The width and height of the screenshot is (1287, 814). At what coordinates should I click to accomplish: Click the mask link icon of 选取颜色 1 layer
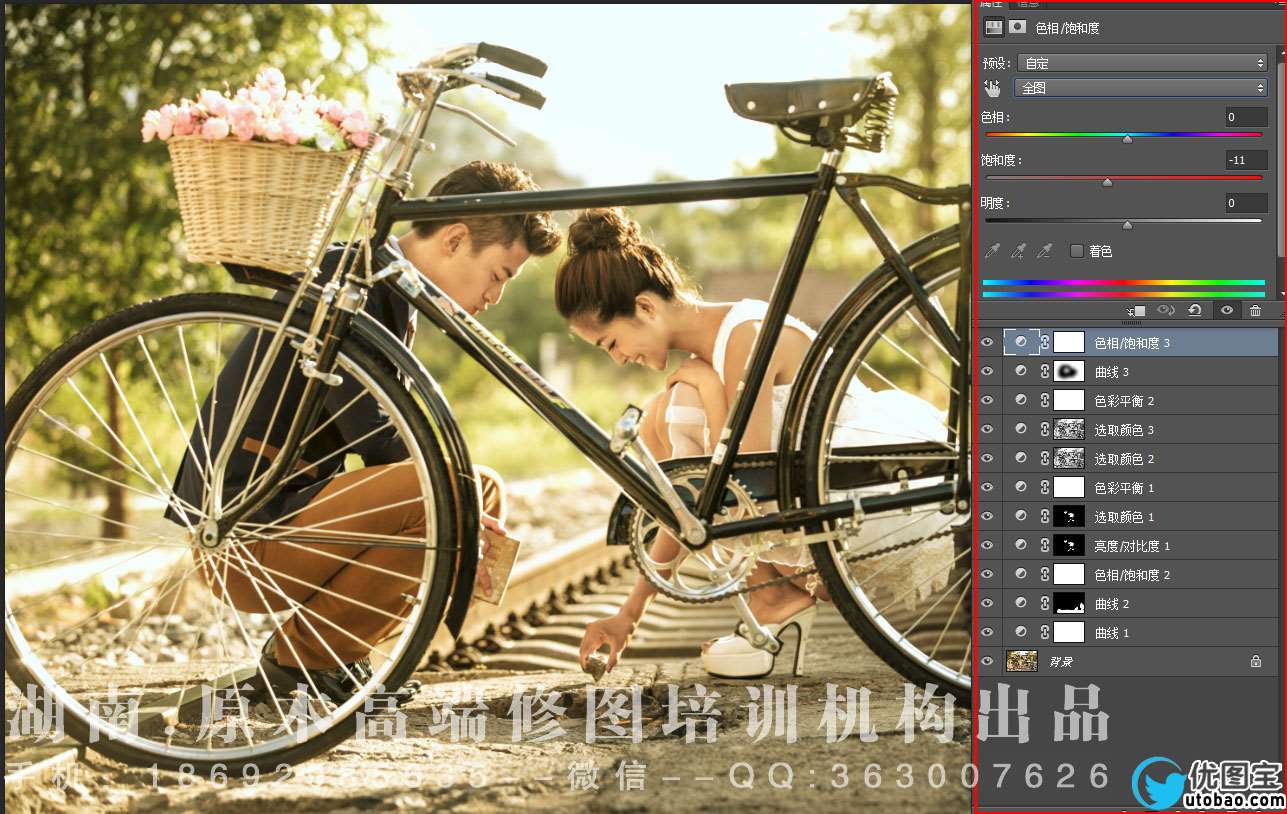tap(1045, 516)
